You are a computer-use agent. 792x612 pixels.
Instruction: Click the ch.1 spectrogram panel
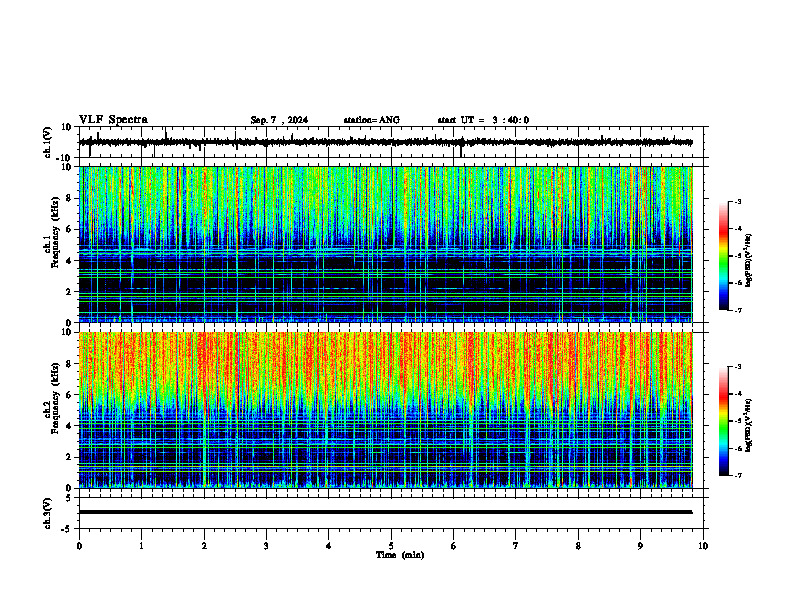[385, 244]
